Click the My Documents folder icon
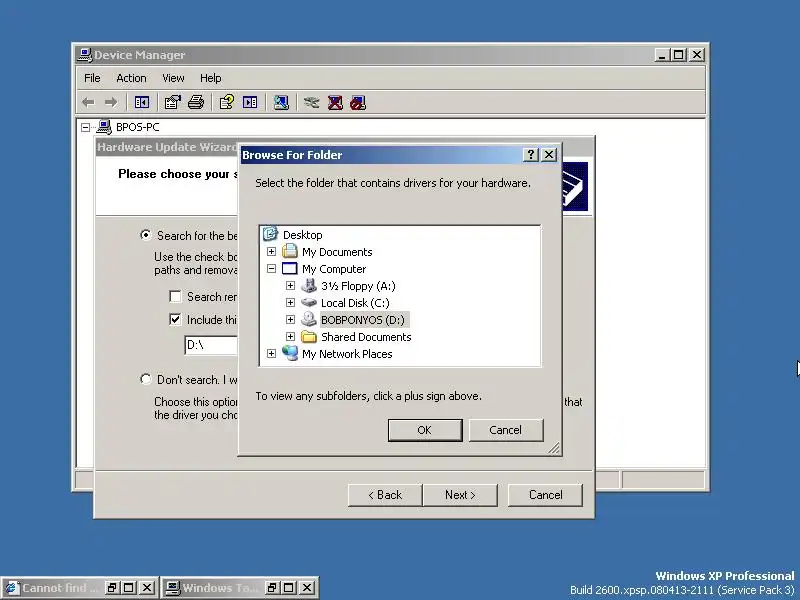Image resolution: width=800 pixels, height=600 pixels. point(290,251)
